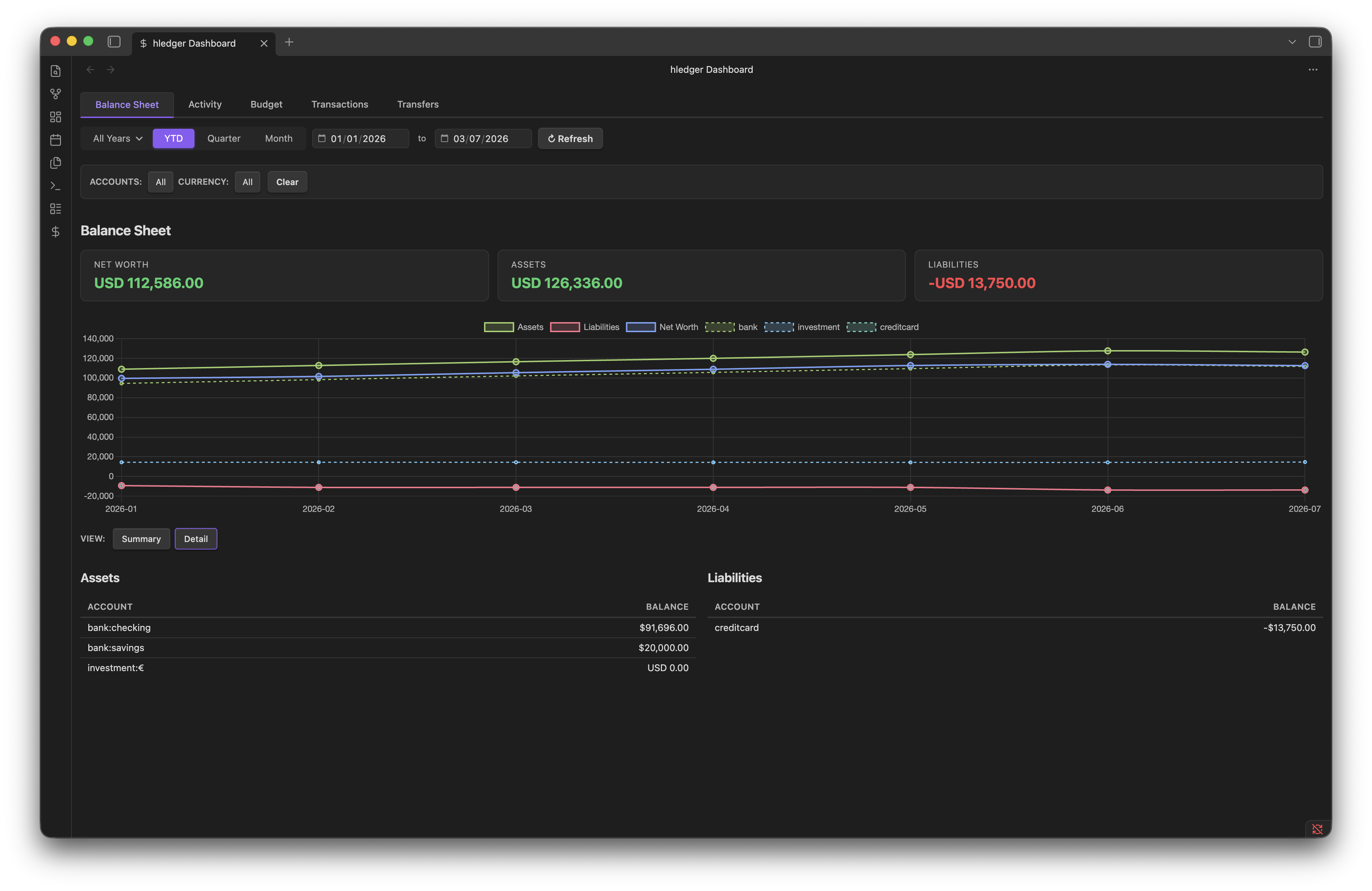Click the Liabilities -USD 13,750.00 value
The image size is (1372, 891).
(x=982, y=283)
